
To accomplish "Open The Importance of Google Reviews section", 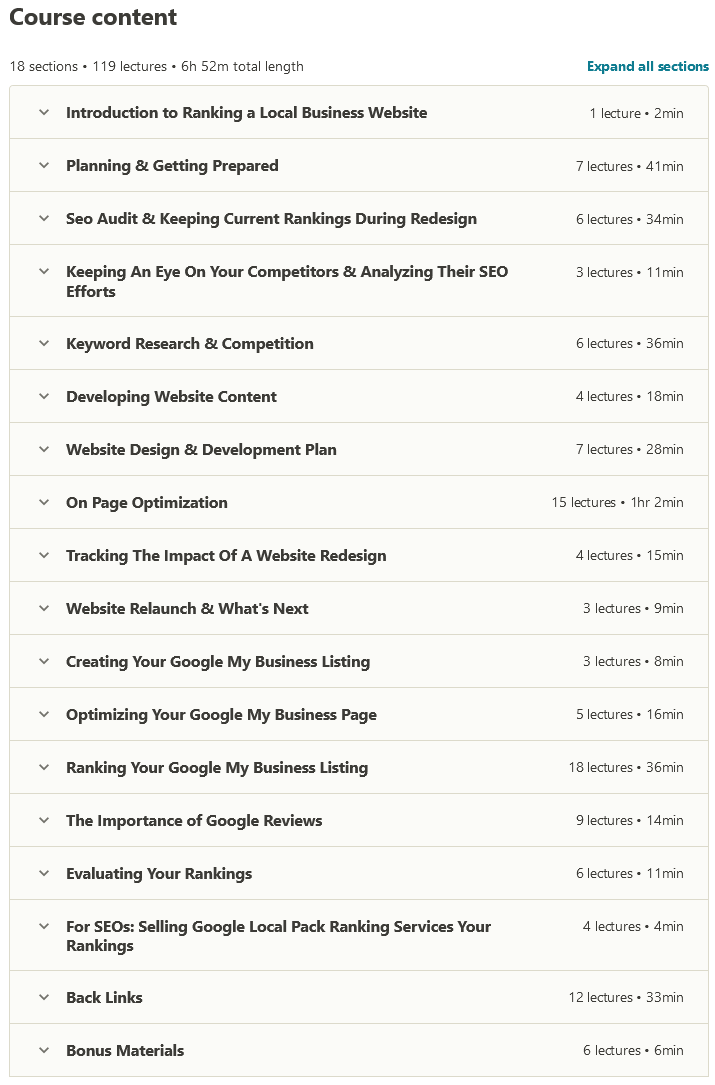I will point(194,821).
